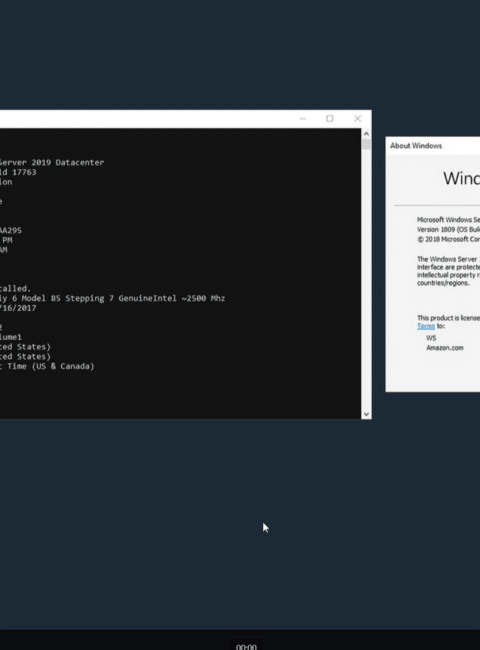Click the '© 2018 Microsoft' copyright line

pos(448,239)
